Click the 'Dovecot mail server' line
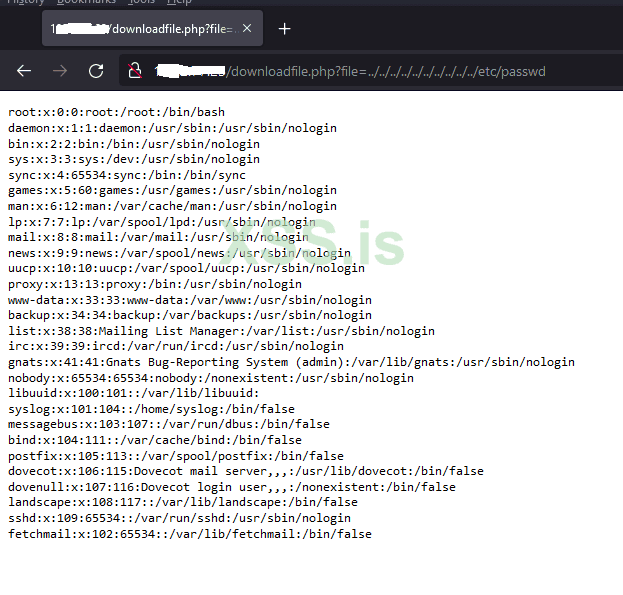Image resolution: width=623 pixels, height=595 pixels. click(246, 471)
